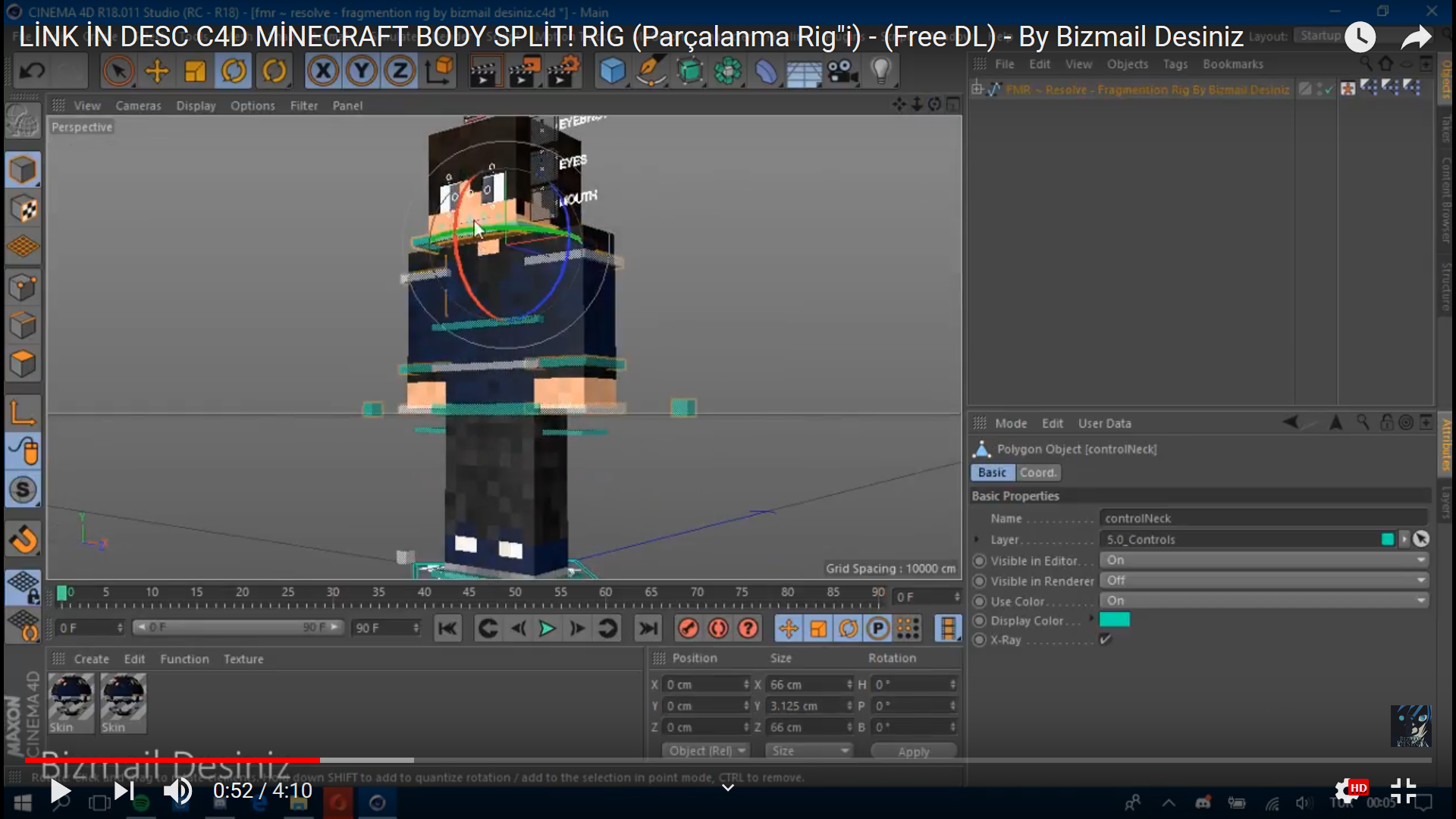Click the layer picker arrow button
Screen dimensions: 1456x819
point(1421,539)
